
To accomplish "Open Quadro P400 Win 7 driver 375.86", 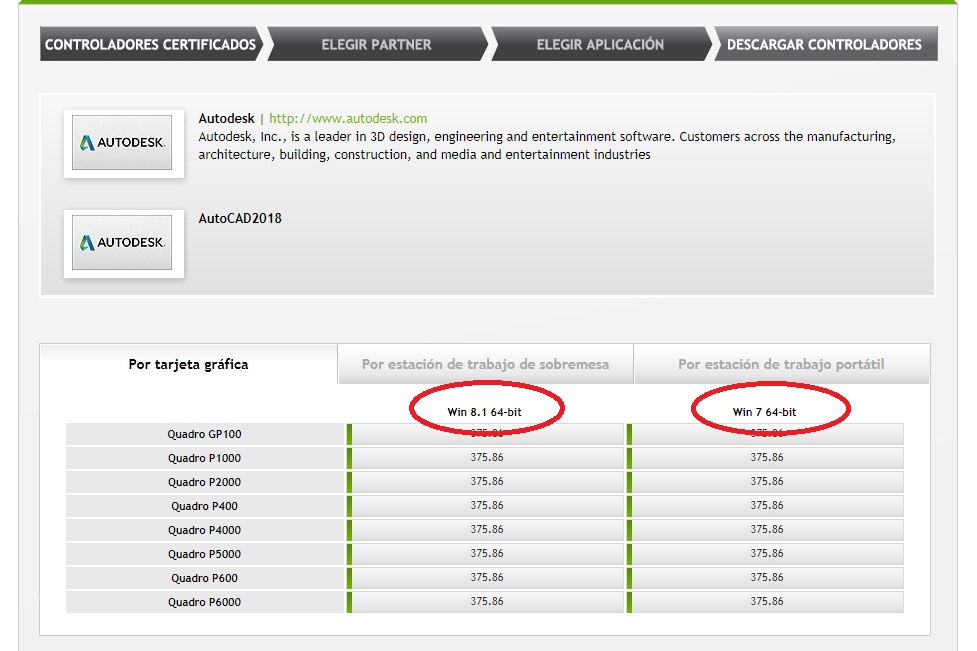I will click(766, 506).
